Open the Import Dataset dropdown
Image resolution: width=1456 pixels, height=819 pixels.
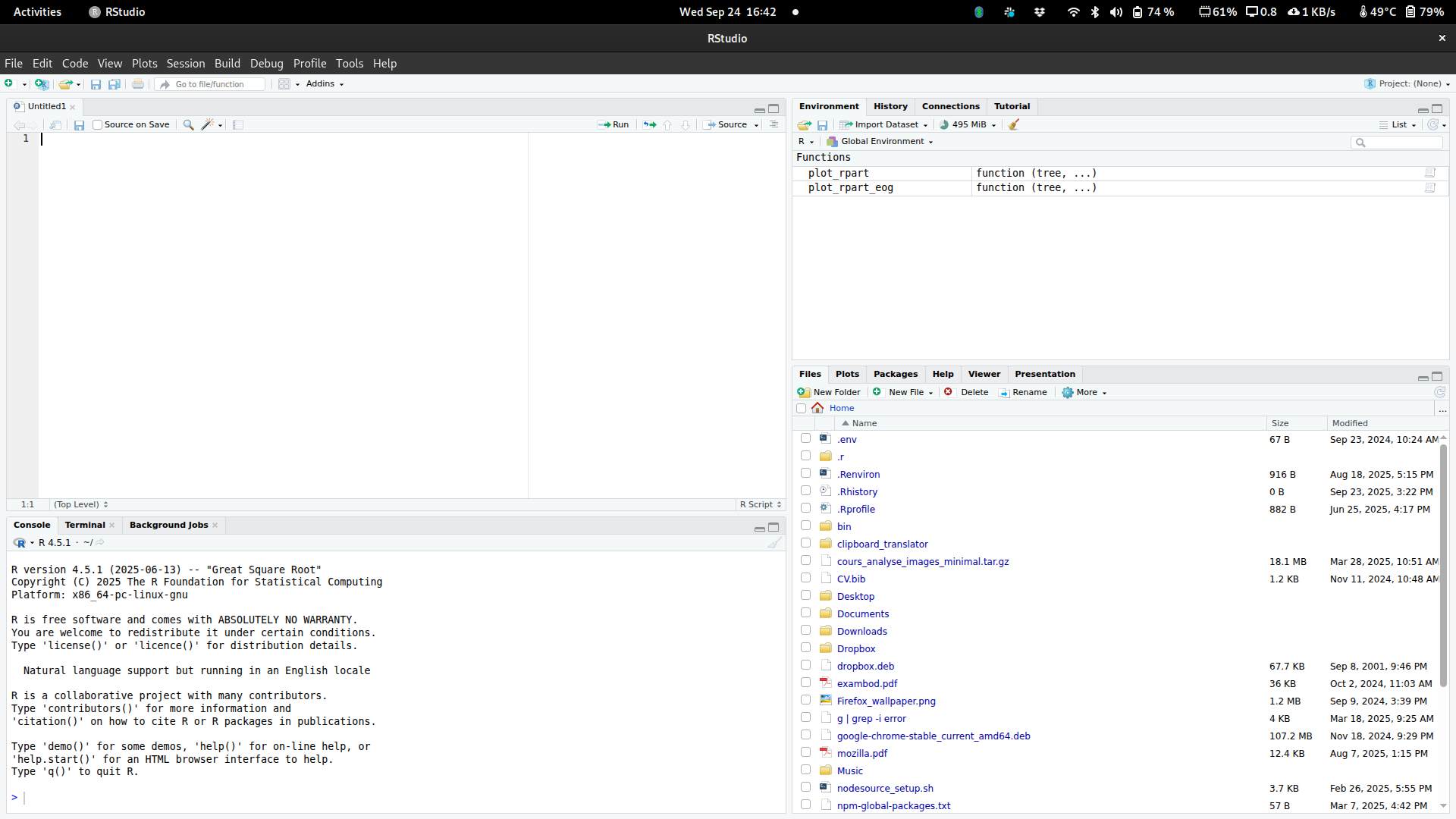[884, 124]
